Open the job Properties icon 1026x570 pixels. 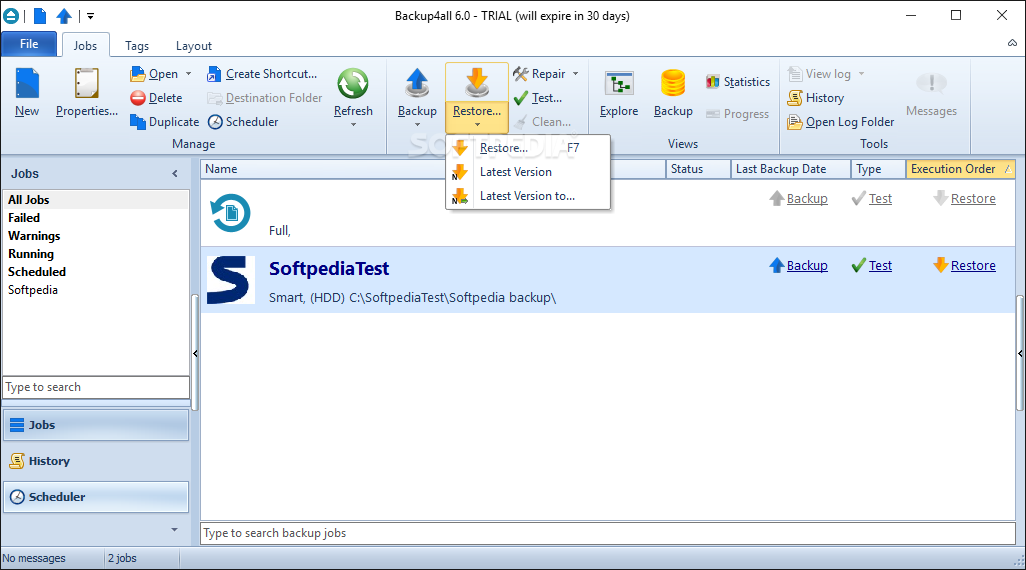[86, 84]
